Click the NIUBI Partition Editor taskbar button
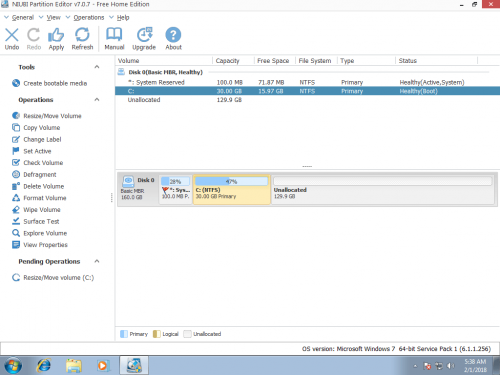 (134, 366)
